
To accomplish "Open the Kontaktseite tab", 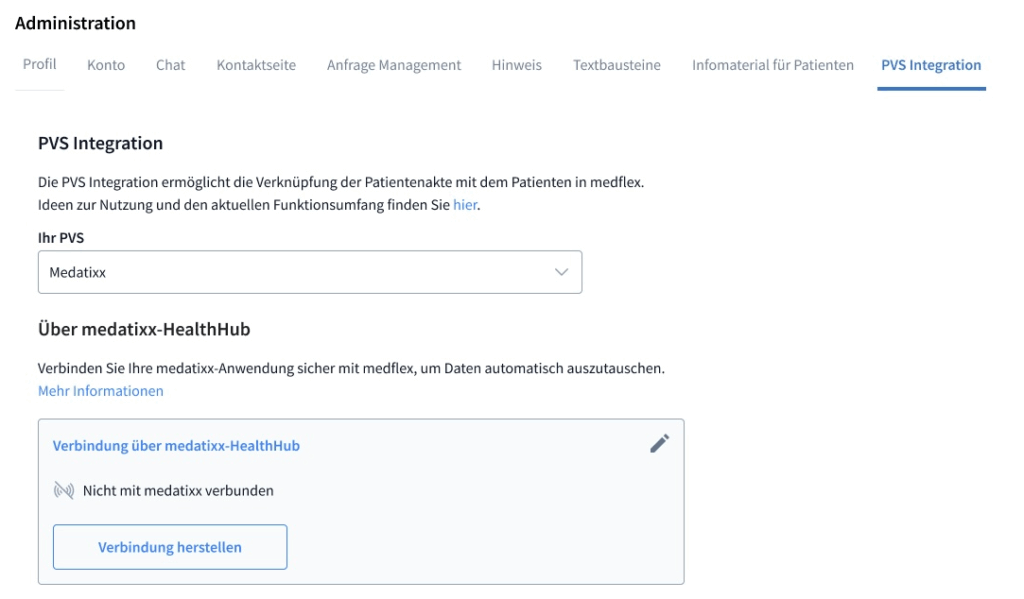I will coord(256,63).
